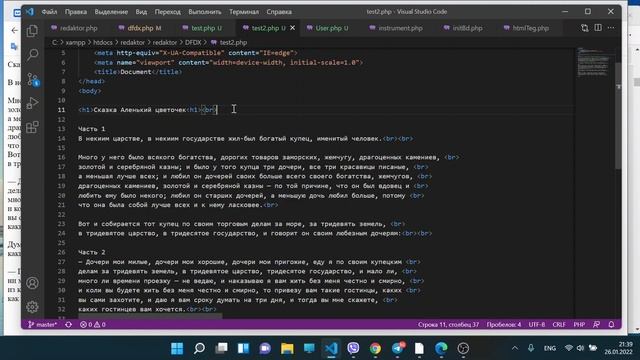Viewport: 640px width, 360px height.
Task: Open Viber from taskbar
Action: click(353, 348)
